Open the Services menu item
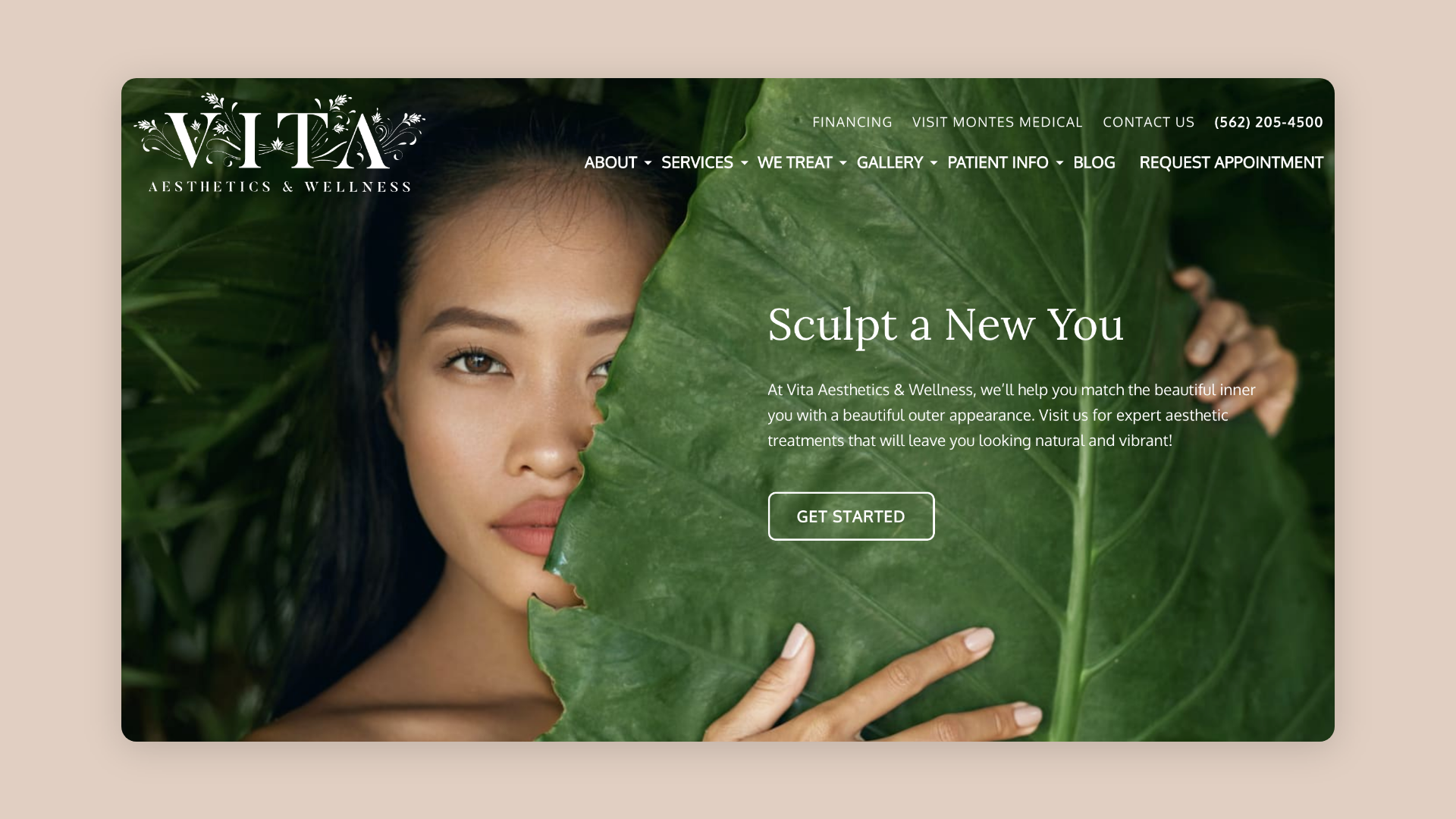The image size is (1456, 819). coord(697,162)
